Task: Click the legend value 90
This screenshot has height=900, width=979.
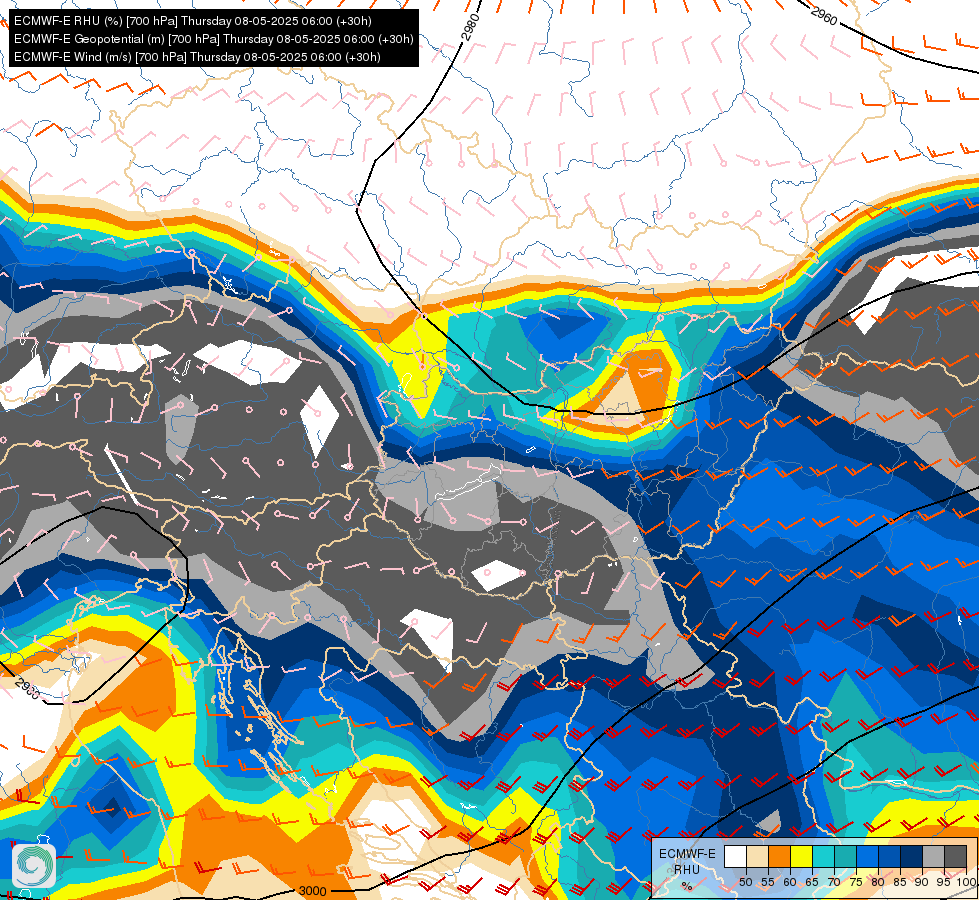Action: (x=922, y=882)
